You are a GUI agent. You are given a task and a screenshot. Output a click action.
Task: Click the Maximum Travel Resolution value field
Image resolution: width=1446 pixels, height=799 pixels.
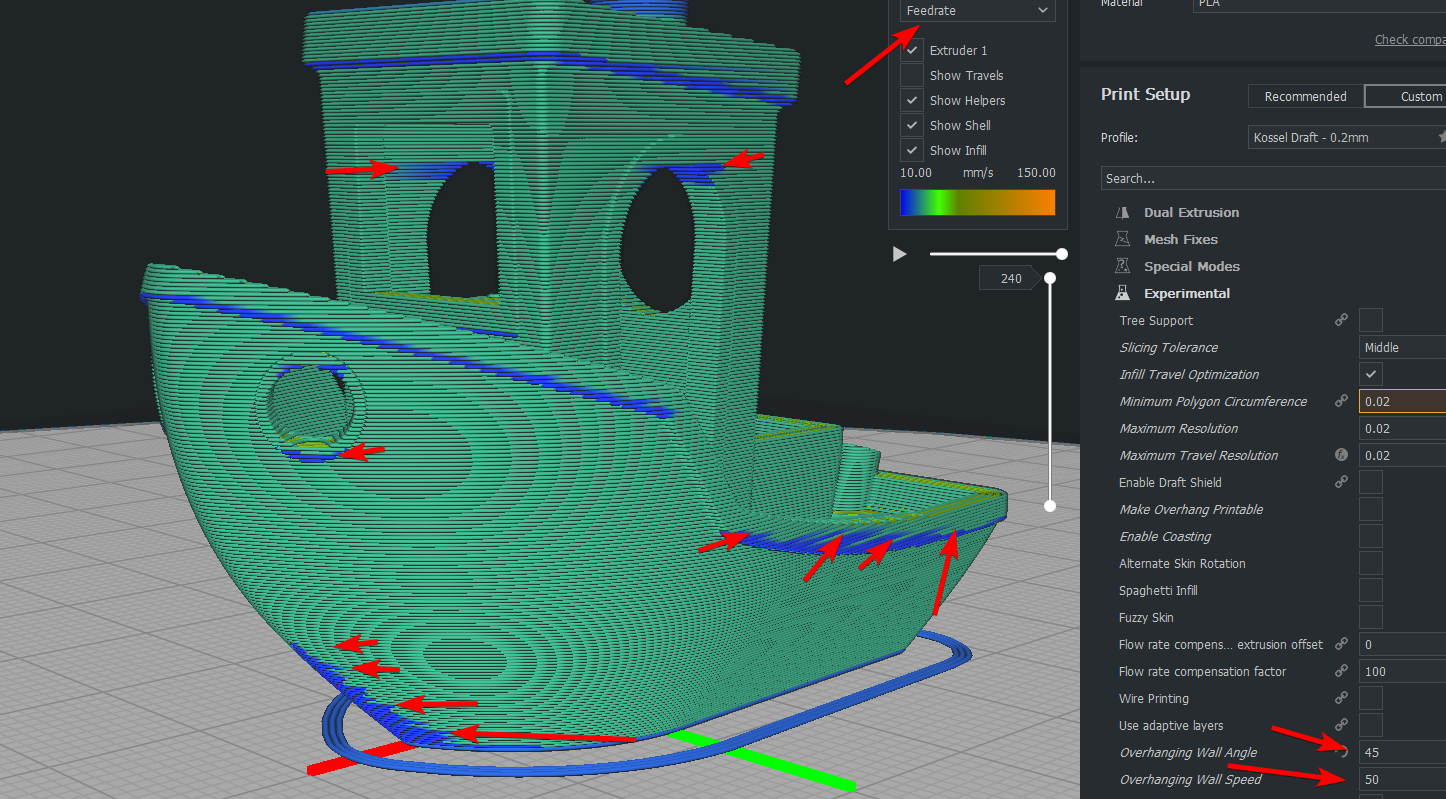pos(1403,456)
